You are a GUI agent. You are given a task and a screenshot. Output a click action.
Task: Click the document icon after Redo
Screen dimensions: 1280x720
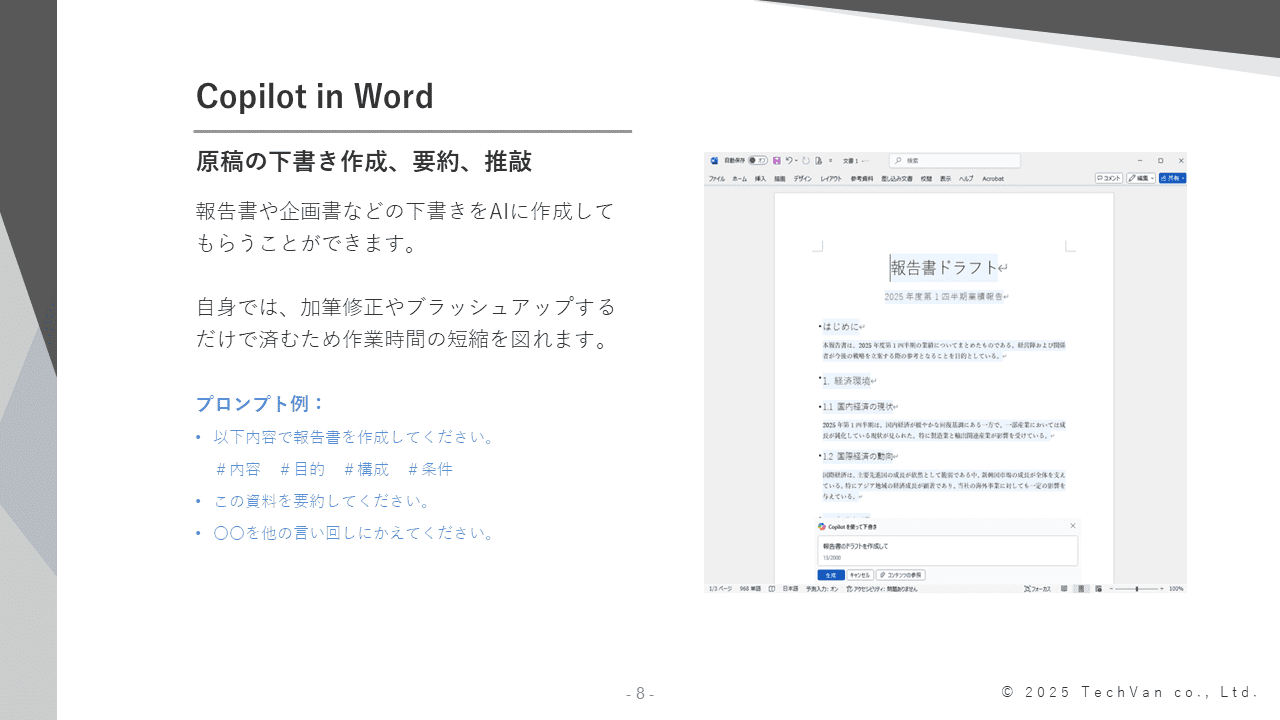coord(818,160)
